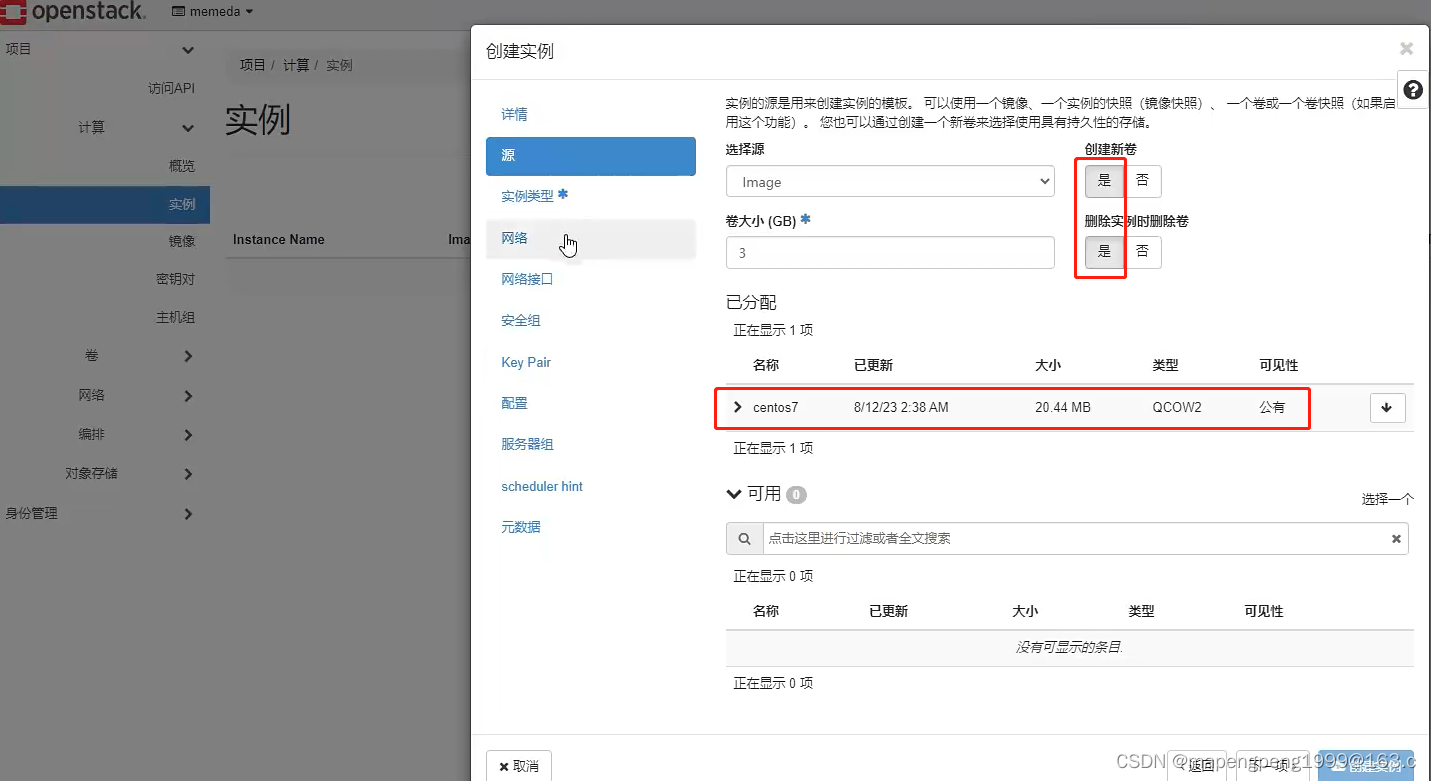Open the help question mark icon

pyautogui.click(x=1413, y=90)
